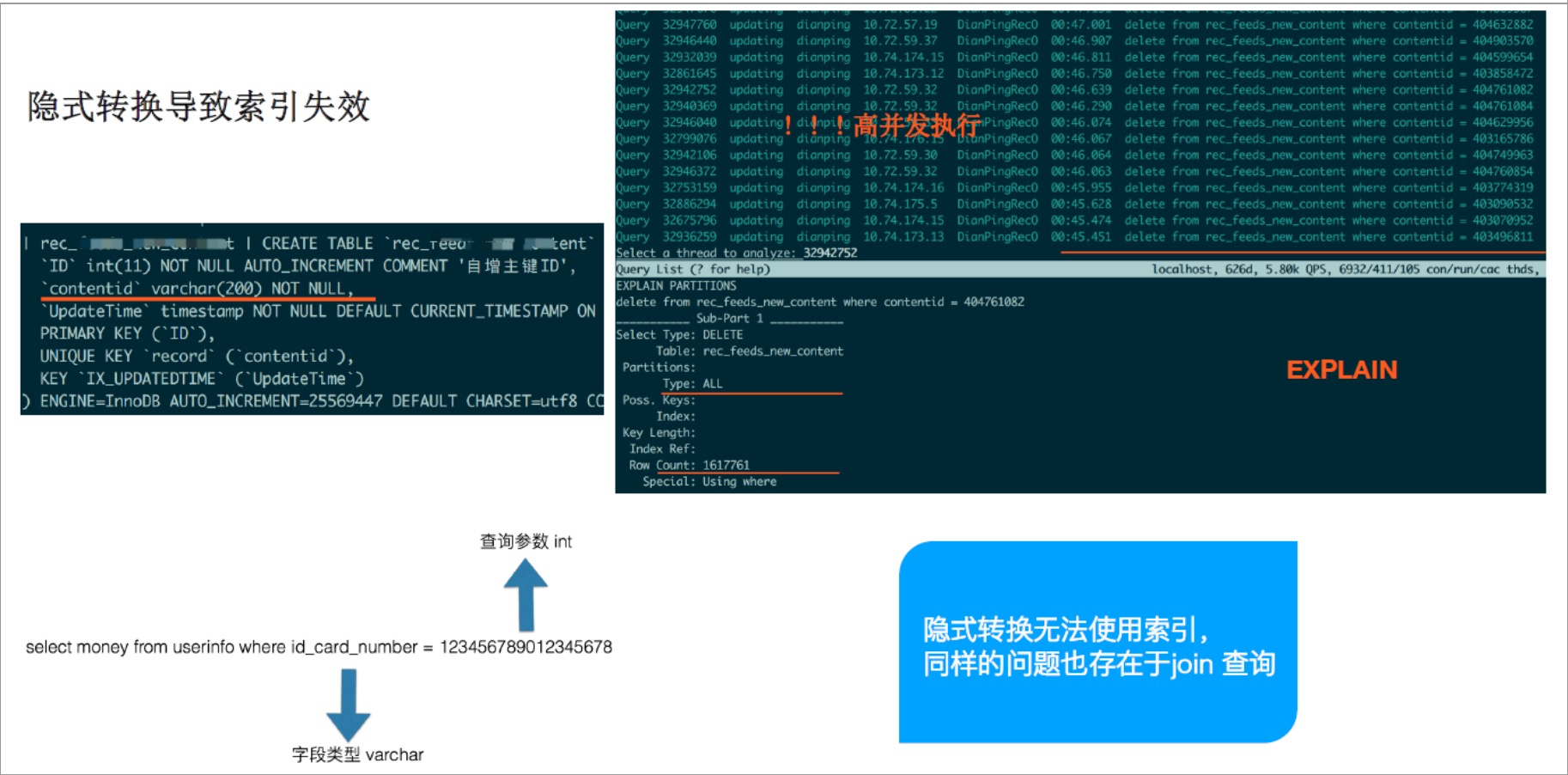Select query row with thread 32886294
Viewport: 1568px width, 775px height.
(1074, 204)
